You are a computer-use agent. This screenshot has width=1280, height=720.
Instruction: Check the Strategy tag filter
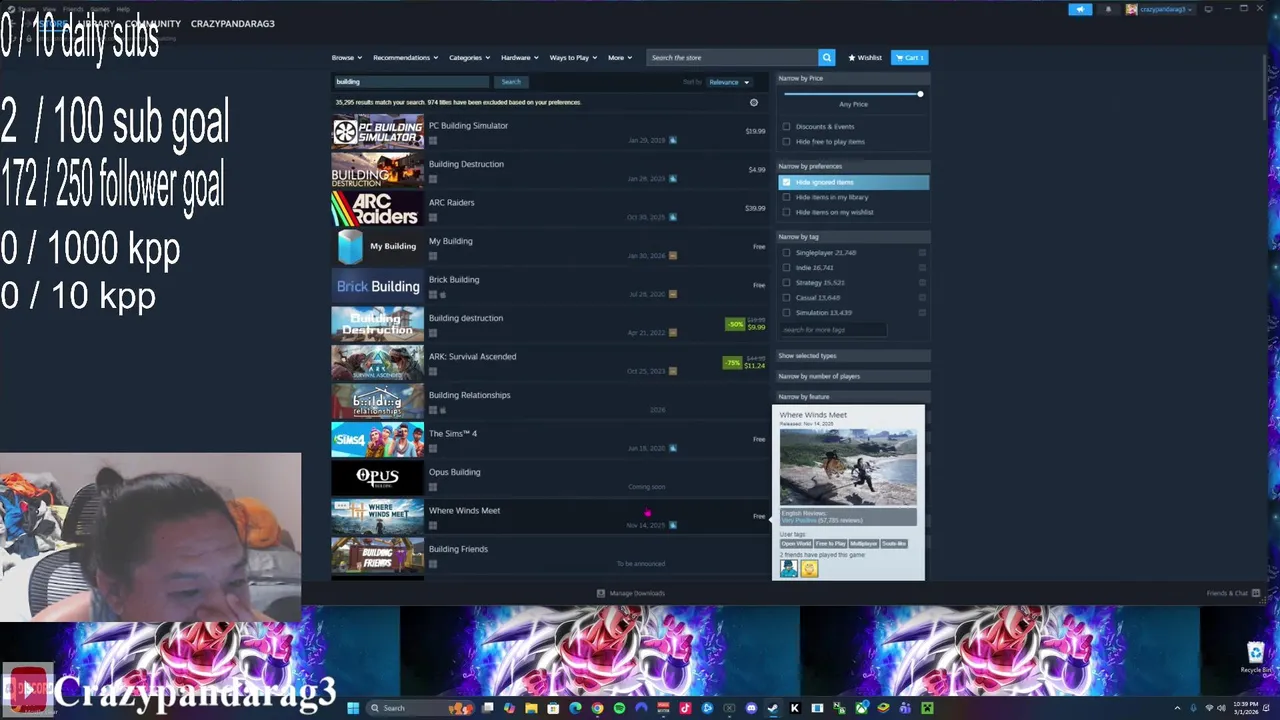point(786,283)
